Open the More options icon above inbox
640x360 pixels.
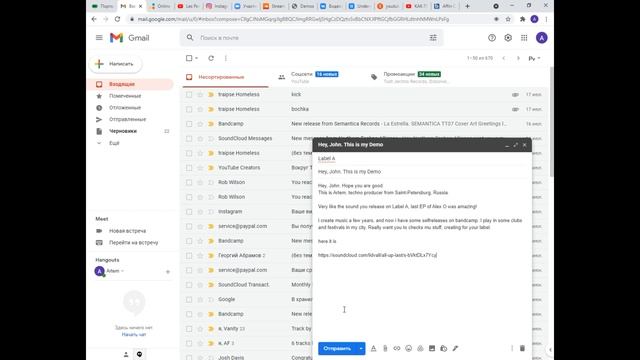tap(226, 58)
